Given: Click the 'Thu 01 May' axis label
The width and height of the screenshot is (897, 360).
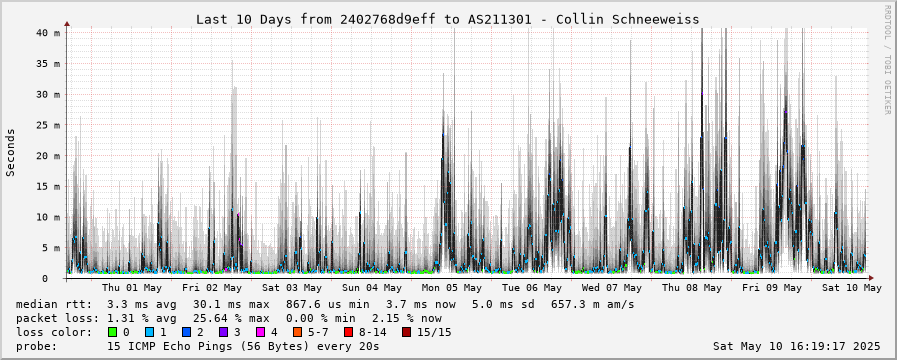Looking at the screenshot, I should 132,288.
